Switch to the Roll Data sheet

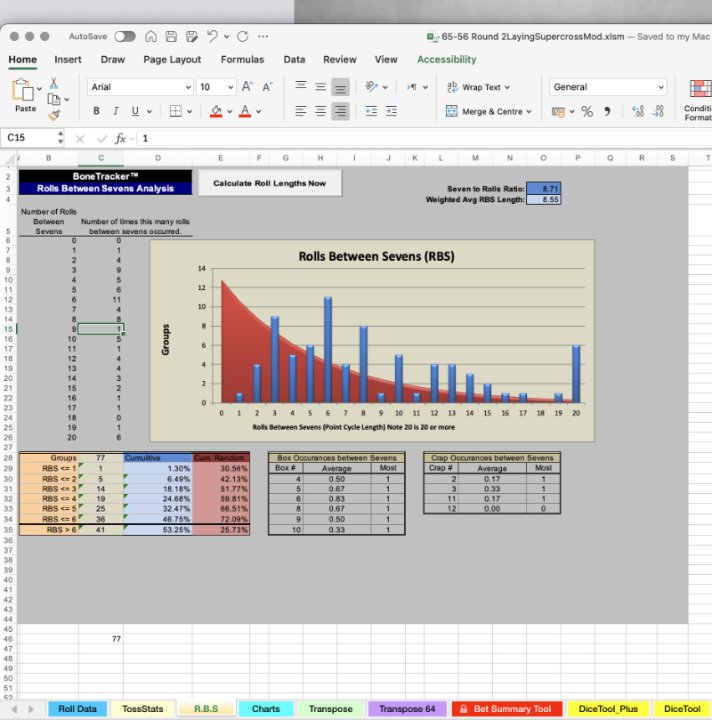(x=78, y=709)
